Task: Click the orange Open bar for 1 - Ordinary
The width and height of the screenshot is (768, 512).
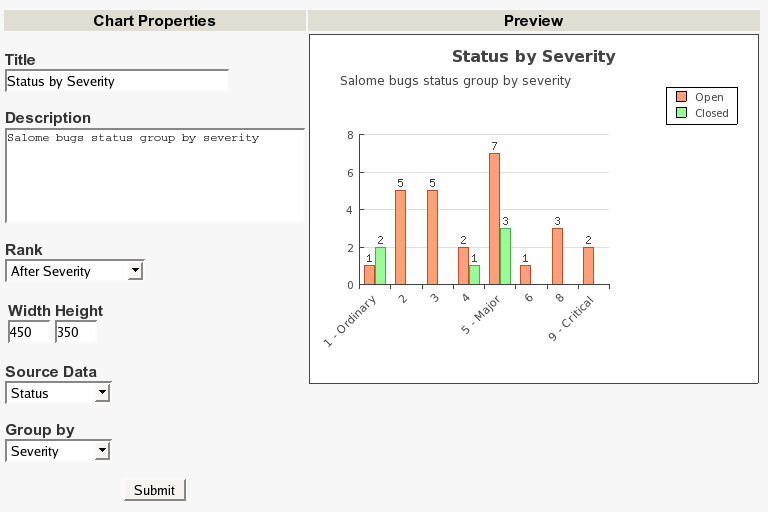Action: coord(369,275)
